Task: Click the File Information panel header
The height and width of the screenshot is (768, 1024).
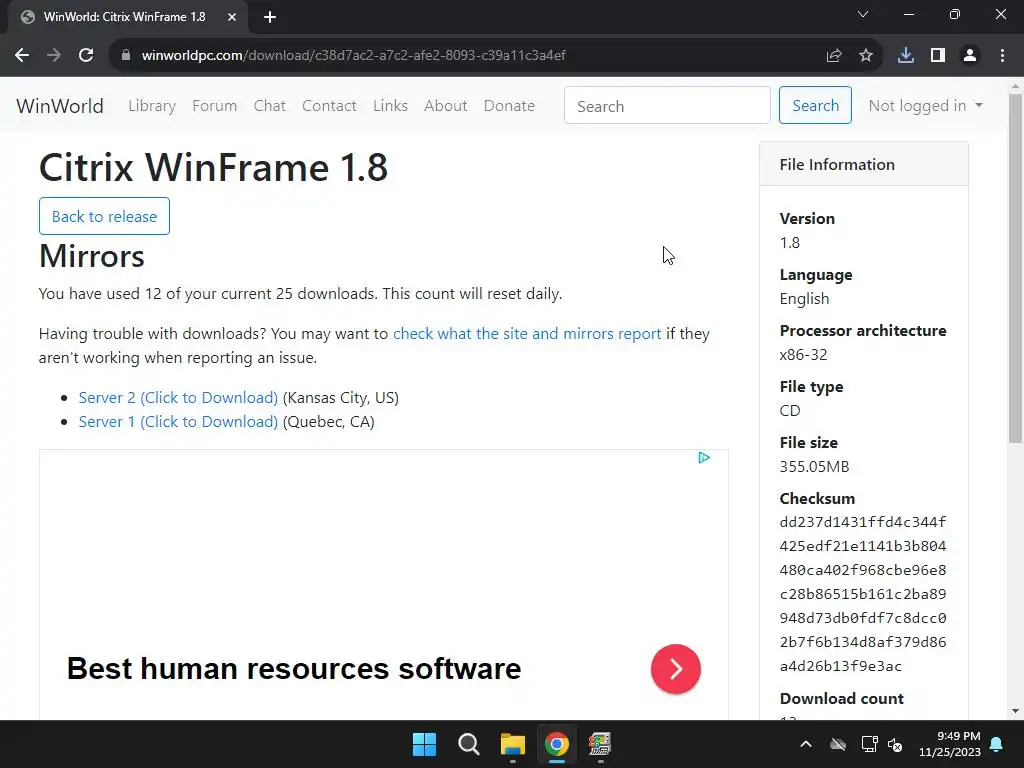Action: click(864, 165)
